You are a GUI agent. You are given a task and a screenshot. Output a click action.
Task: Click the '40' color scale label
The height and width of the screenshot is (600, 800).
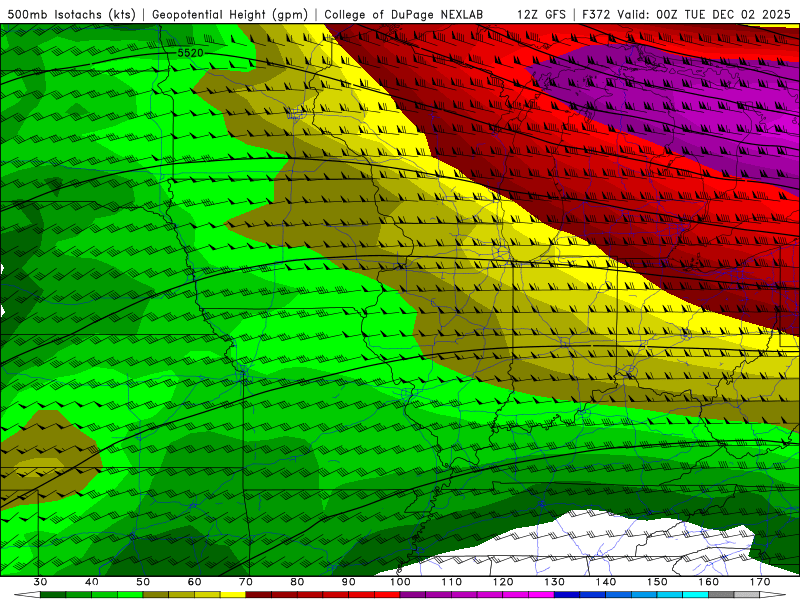[92, 582]
